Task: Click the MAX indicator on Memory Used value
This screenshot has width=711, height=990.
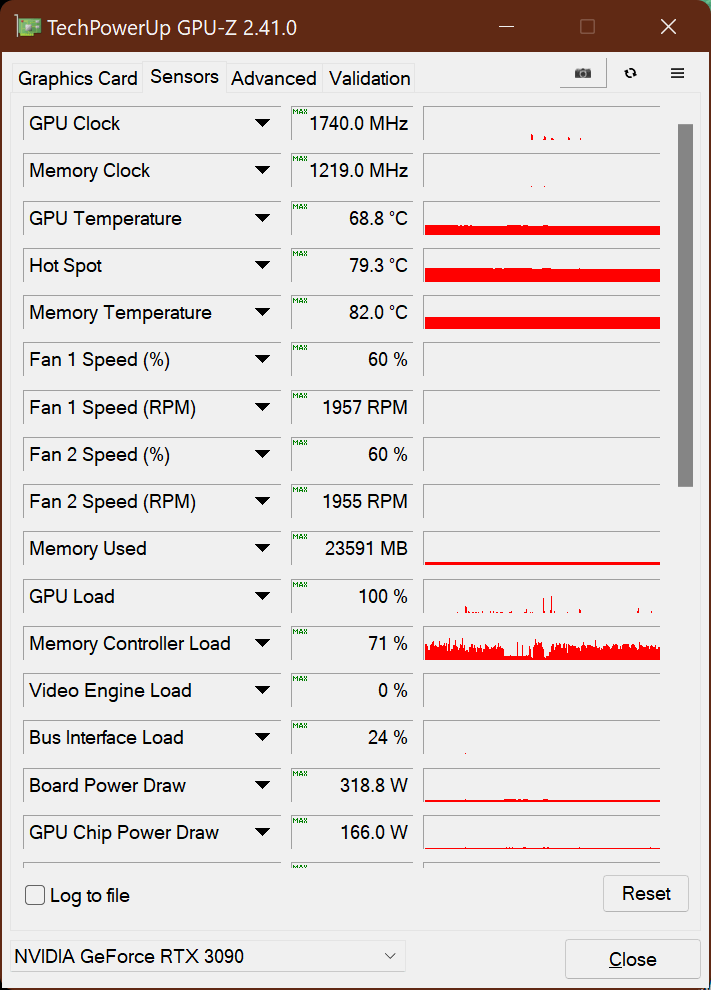Action: click(x=300, y=537)
